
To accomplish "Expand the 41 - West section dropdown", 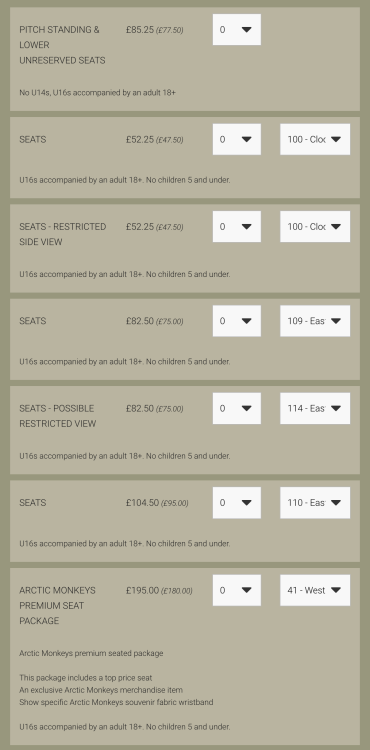I will (315, 590).
